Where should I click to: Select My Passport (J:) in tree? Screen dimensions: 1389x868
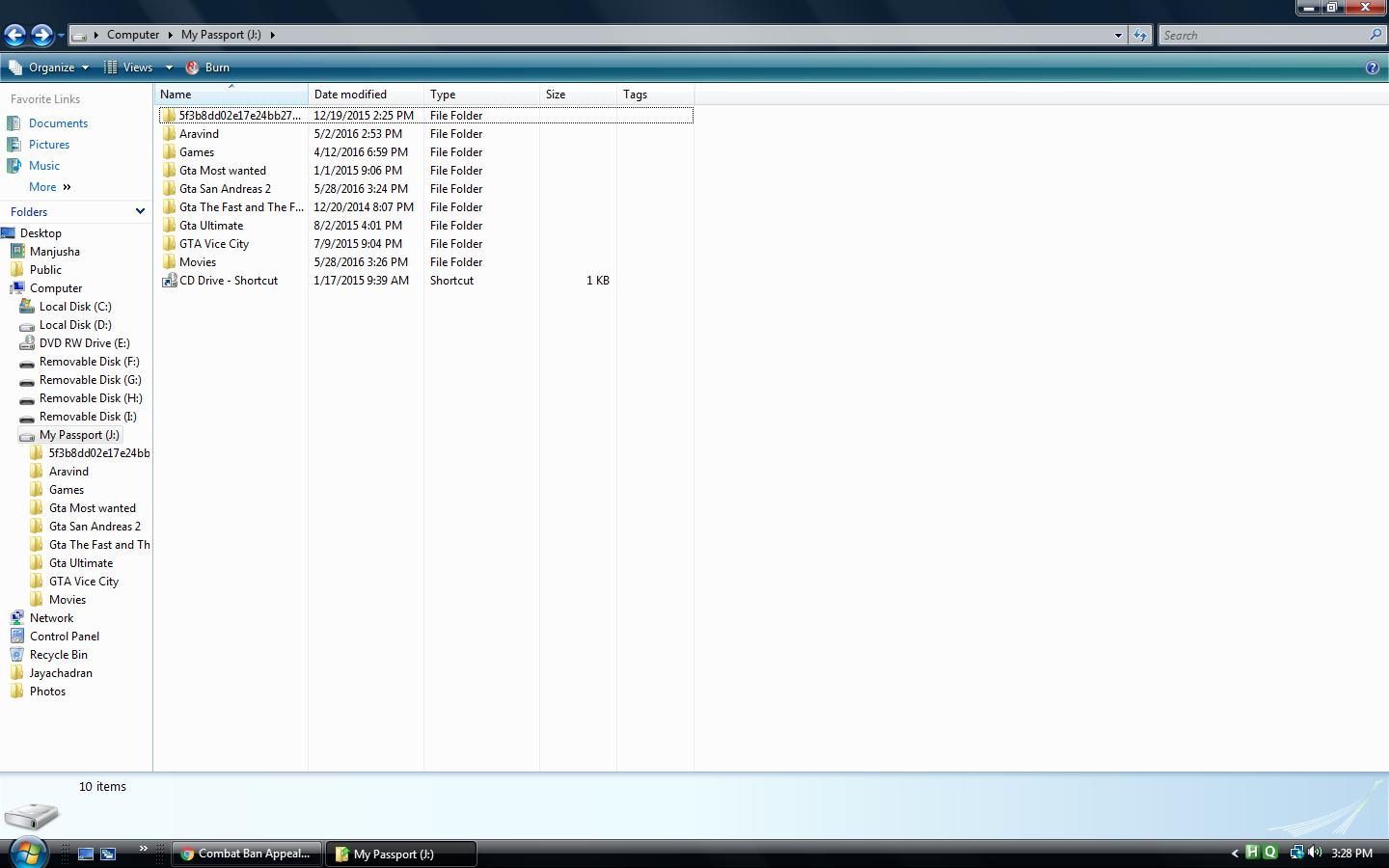(79, 435)
